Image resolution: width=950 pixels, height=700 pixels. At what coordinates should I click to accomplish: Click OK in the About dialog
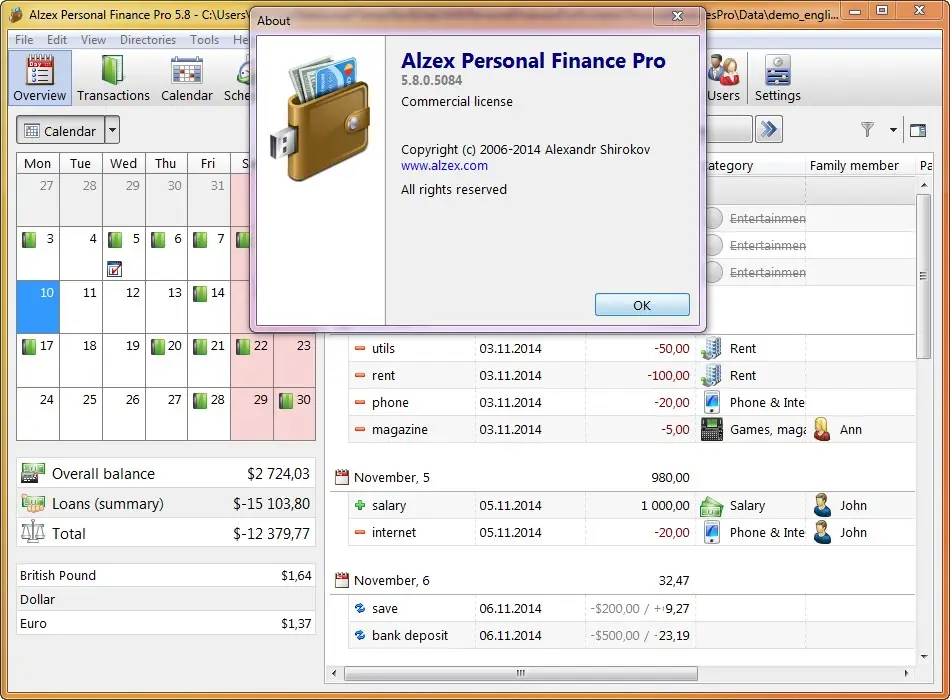pos(642,305)
